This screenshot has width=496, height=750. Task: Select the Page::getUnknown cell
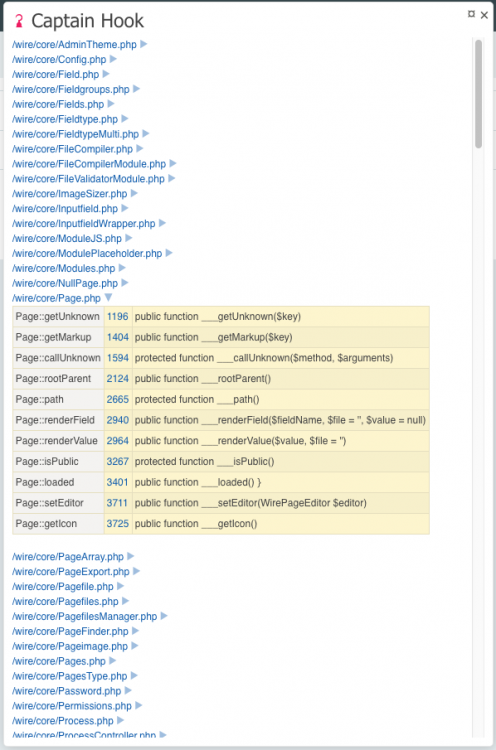point(58,317)
